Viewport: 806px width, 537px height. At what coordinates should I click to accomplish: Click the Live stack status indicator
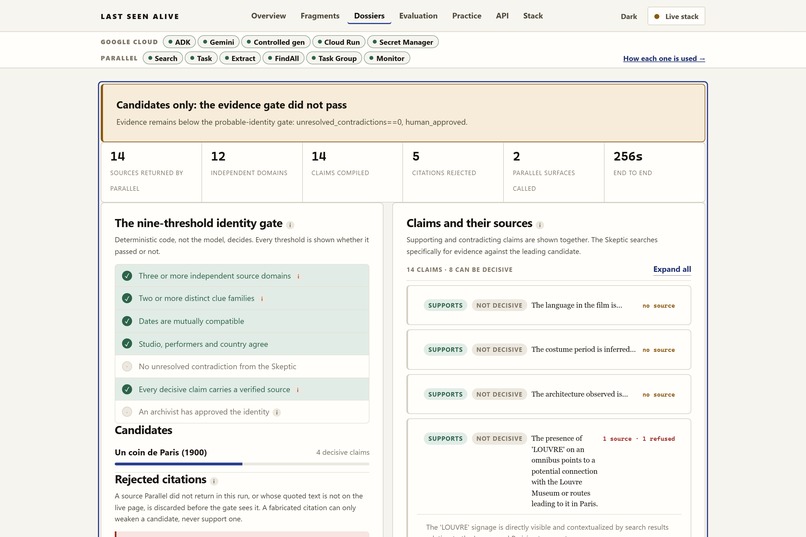[676, 16]
